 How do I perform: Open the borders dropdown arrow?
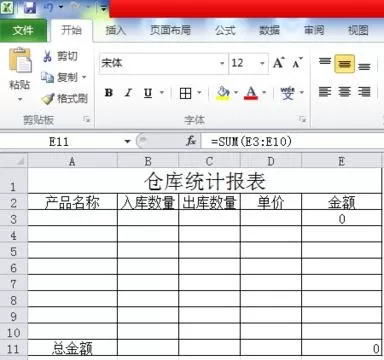click(199, 93)
